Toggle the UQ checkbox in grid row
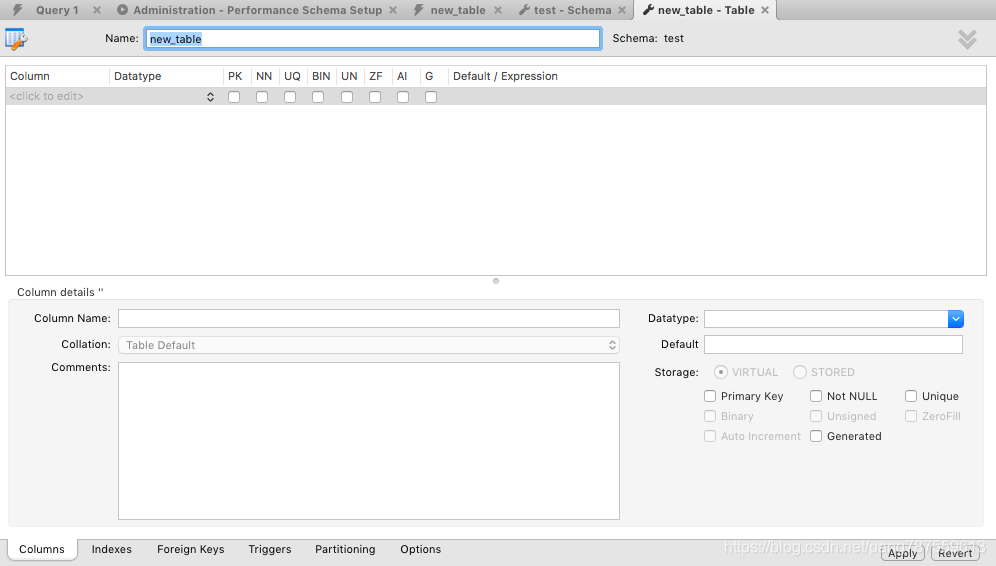The width and height of the screenshot is (996, 566). 290,97
